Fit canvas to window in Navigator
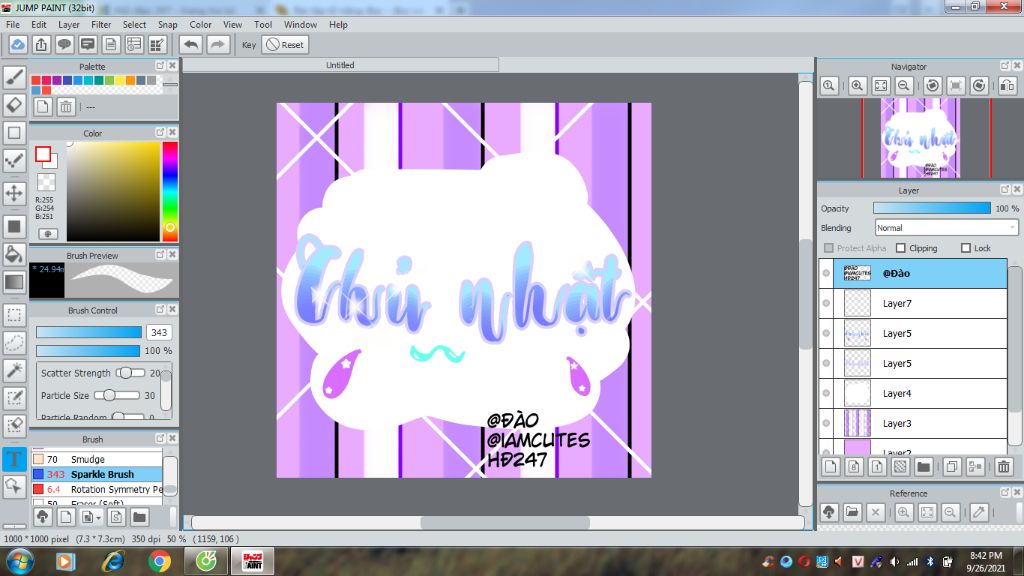Image resolution: width=1024 pixels, height=576 pixels. (880, 86)
